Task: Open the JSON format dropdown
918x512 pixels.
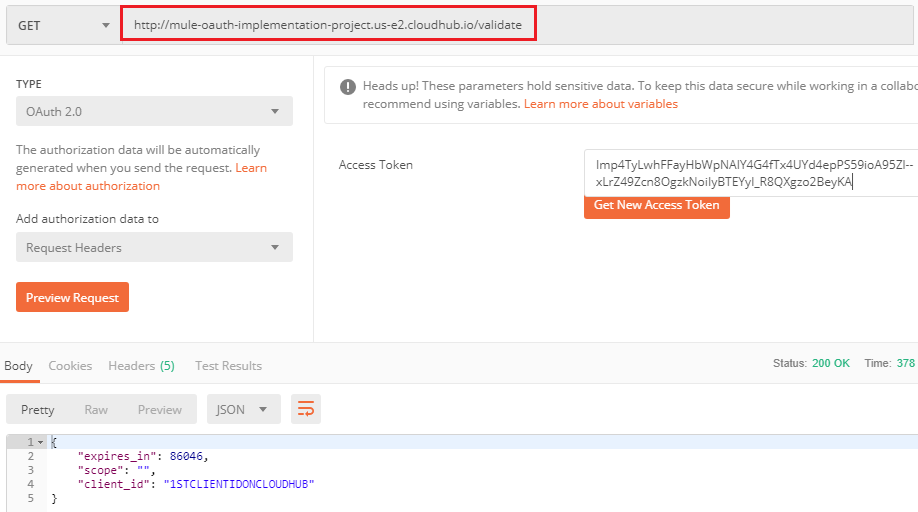Action: click(243, 409)
